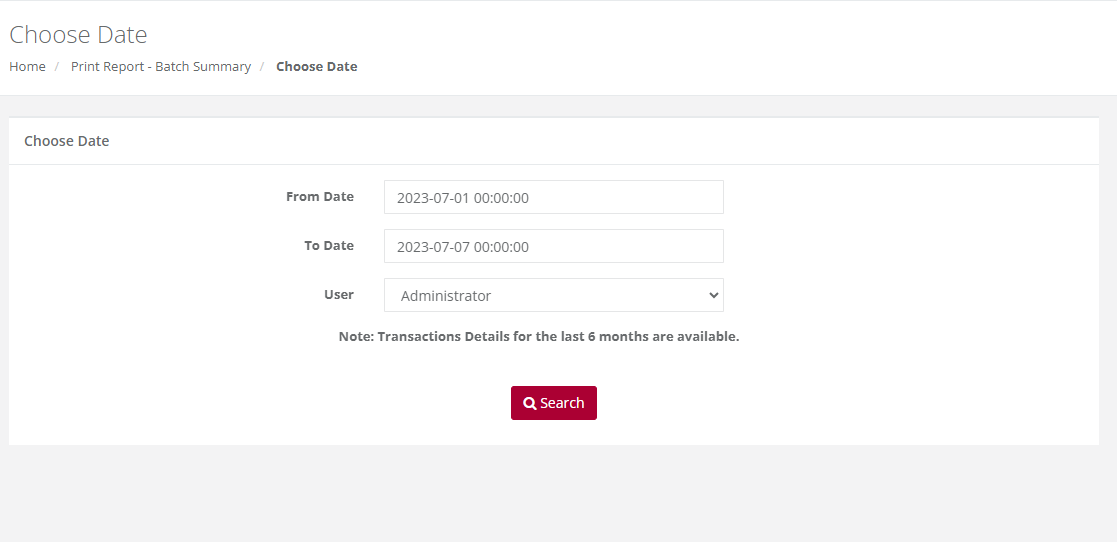Click the Choose Date panel header
Screen dimensions: 1117x542
[66, 141]
